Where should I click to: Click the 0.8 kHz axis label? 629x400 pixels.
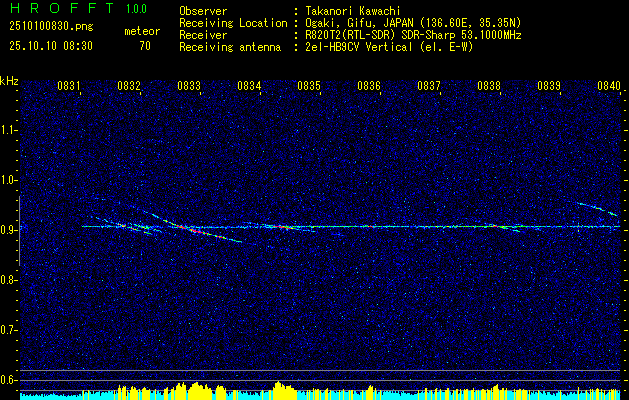pos(8,280)
